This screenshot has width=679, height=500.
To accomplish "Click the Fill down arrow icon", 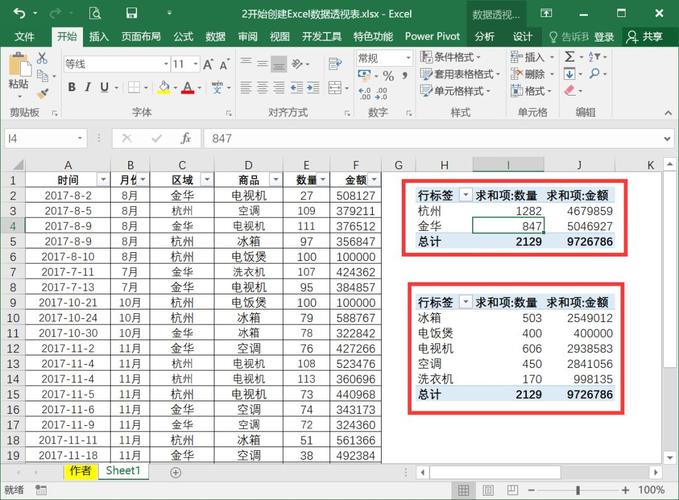I will click(x=569, y=74).
